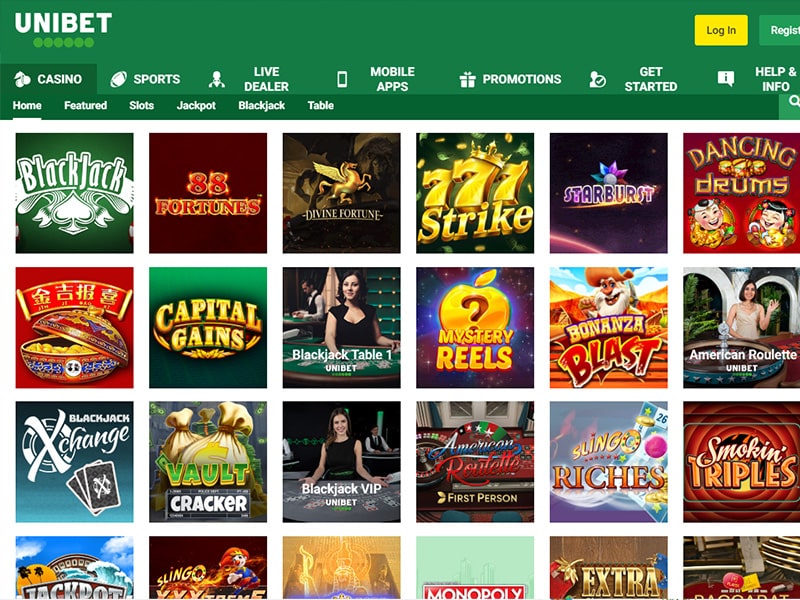Image resolution: width=800 pixels, height=600 pixels.
Task: Open the golden Egyptian pharaoh game tile
Action: tap(342, 567)
